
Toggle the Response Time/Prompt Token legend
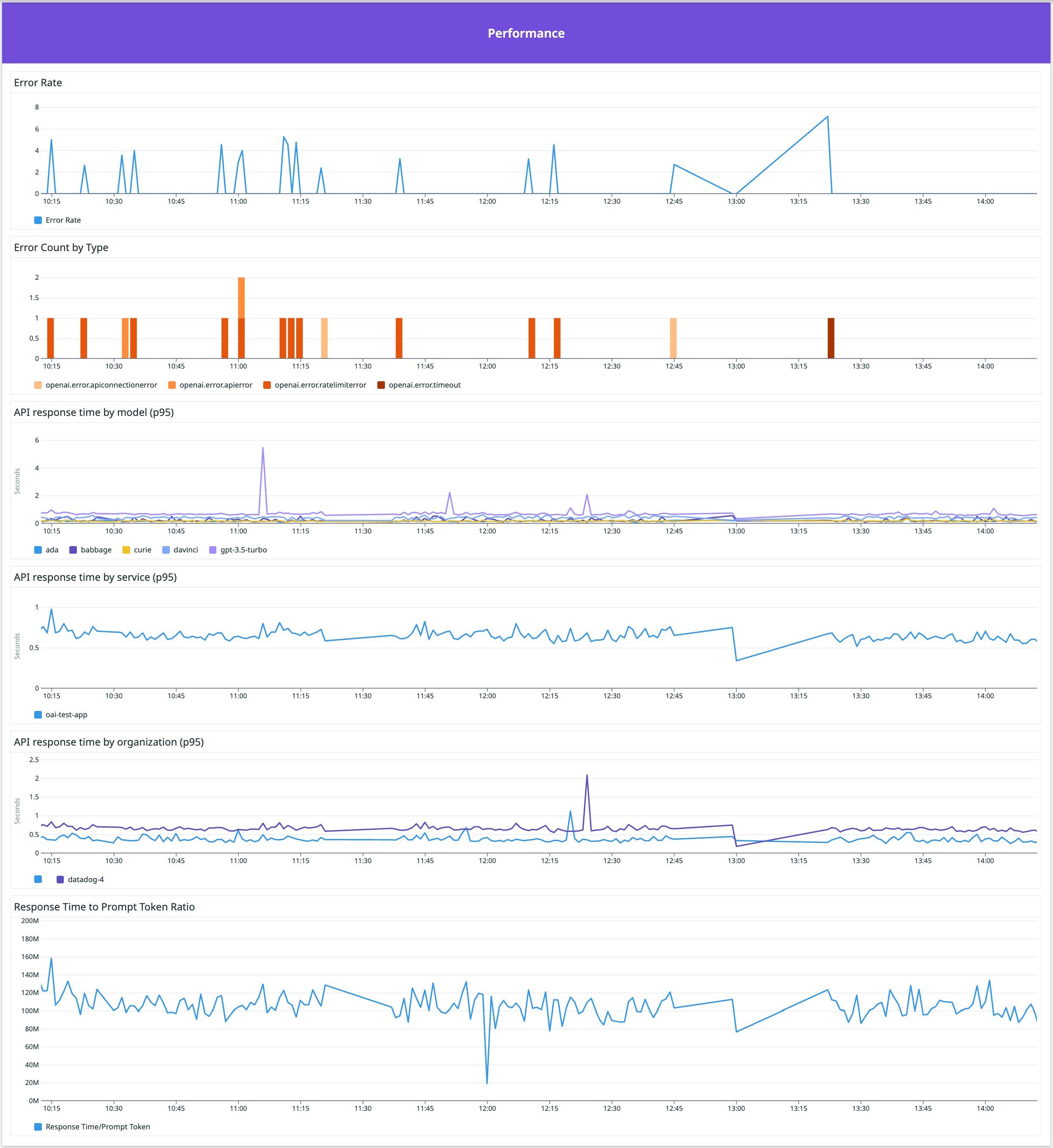98,1126
